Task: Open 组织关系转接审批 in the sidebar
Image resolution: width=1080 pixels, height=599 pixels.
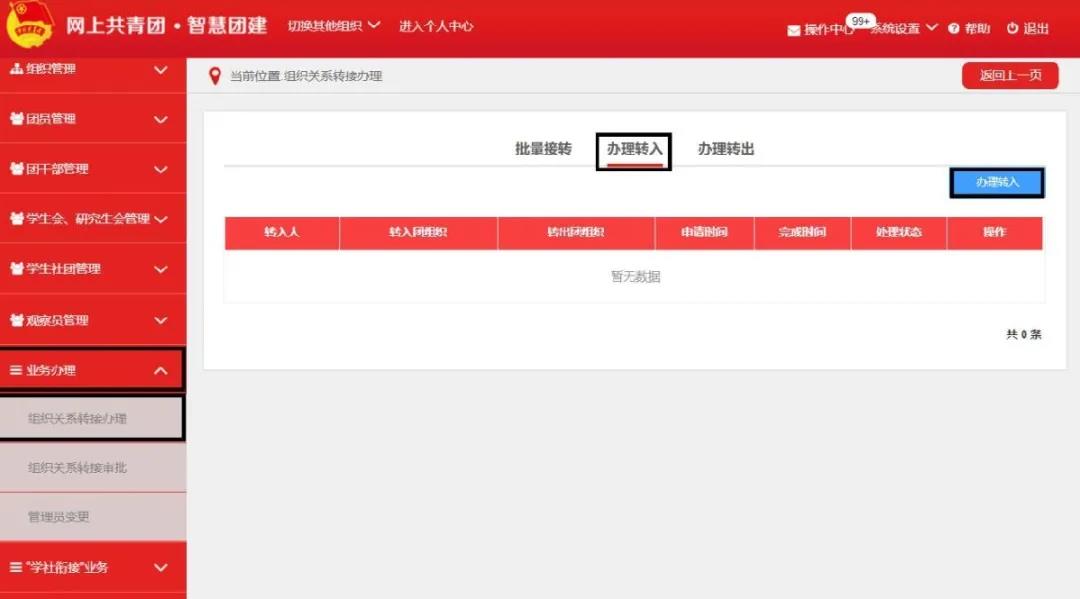Action: [x=78, y=468]
